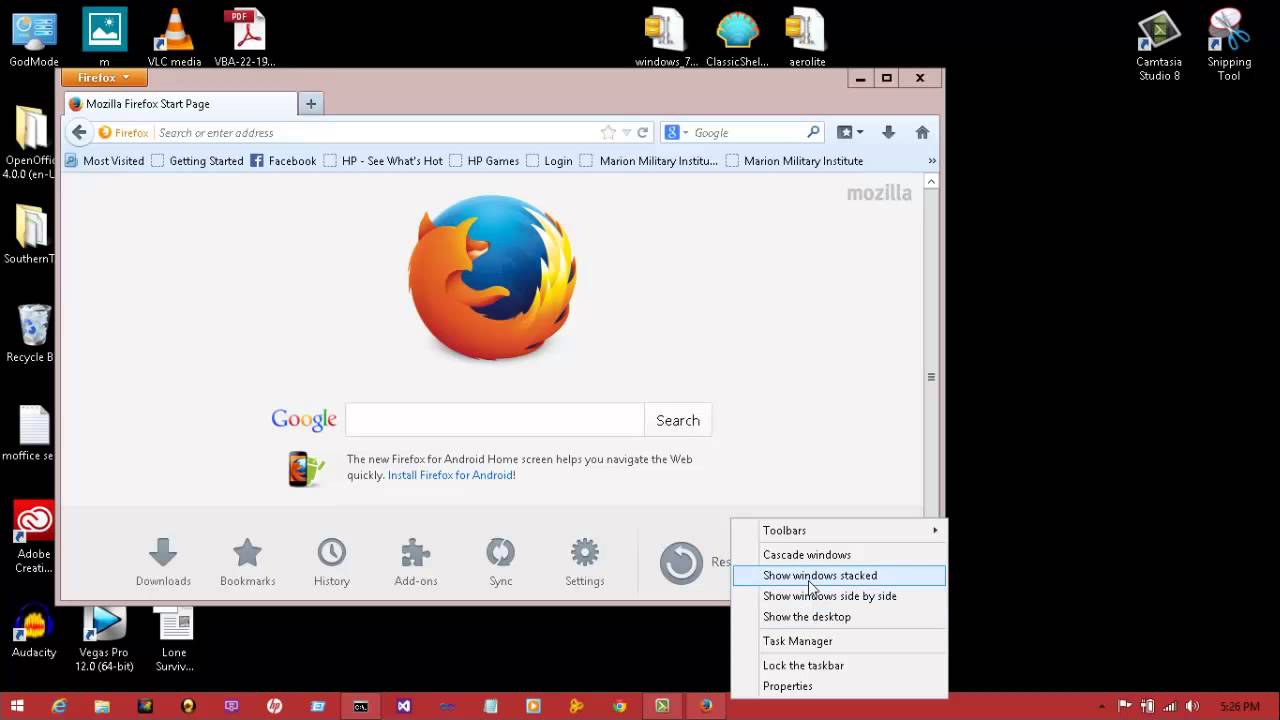
Task: Select Audacity desktop icon
Action: (x=34, y=632)
